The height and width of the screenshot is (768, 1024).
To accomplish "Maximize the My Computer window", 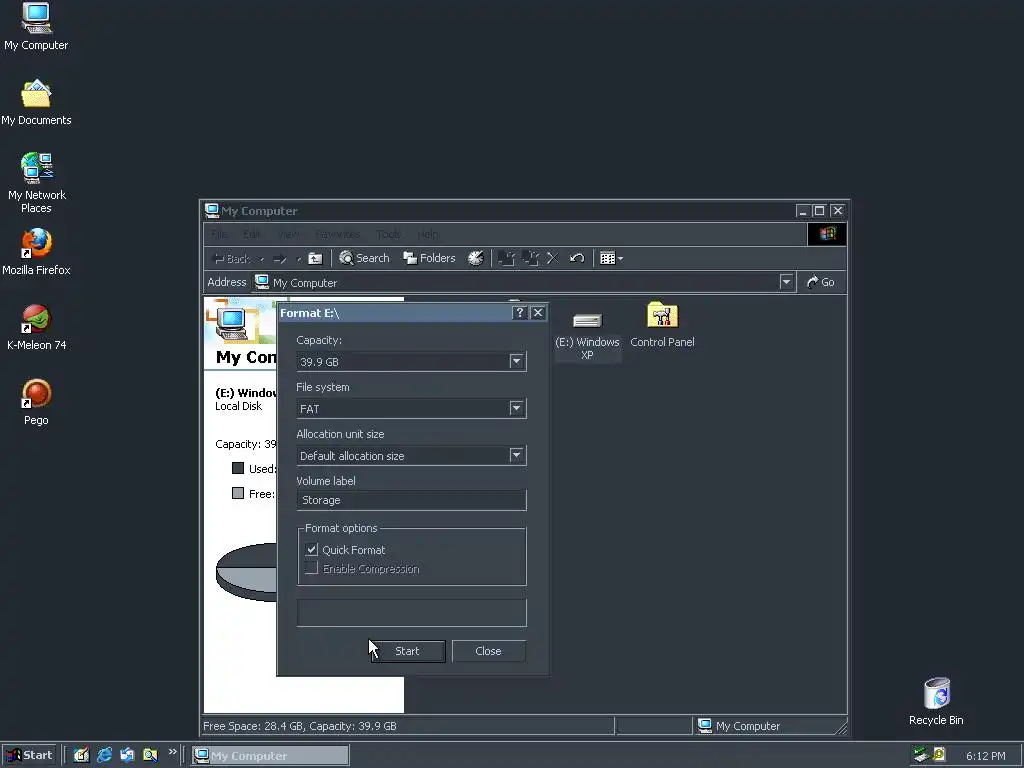I will tap(820, 211).
